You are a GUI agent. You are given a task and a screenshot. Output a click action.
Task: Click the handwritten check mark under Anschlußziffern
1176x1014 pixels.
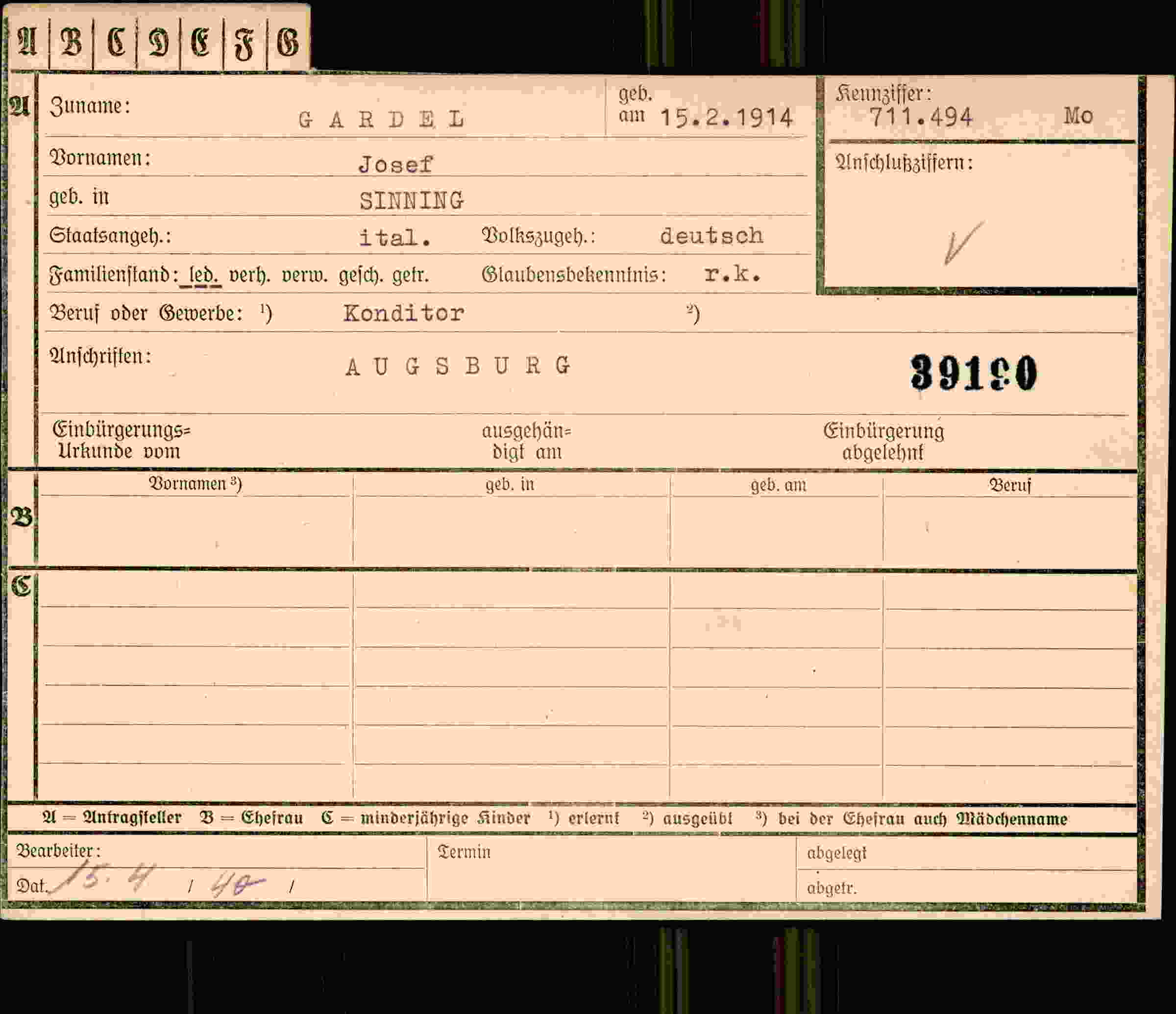click(x=963, y=243)
